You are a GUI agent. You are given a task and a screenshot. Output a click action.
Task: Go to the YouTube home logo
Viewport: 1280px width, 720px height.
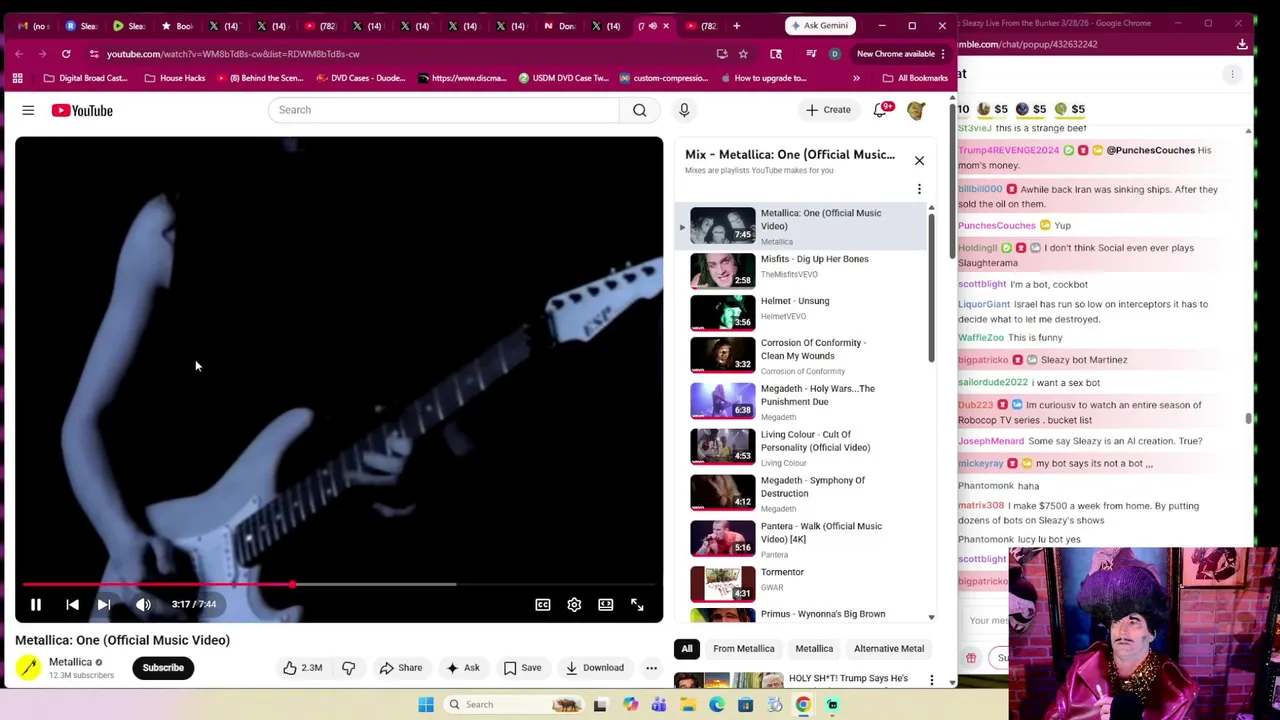[82, 110]
